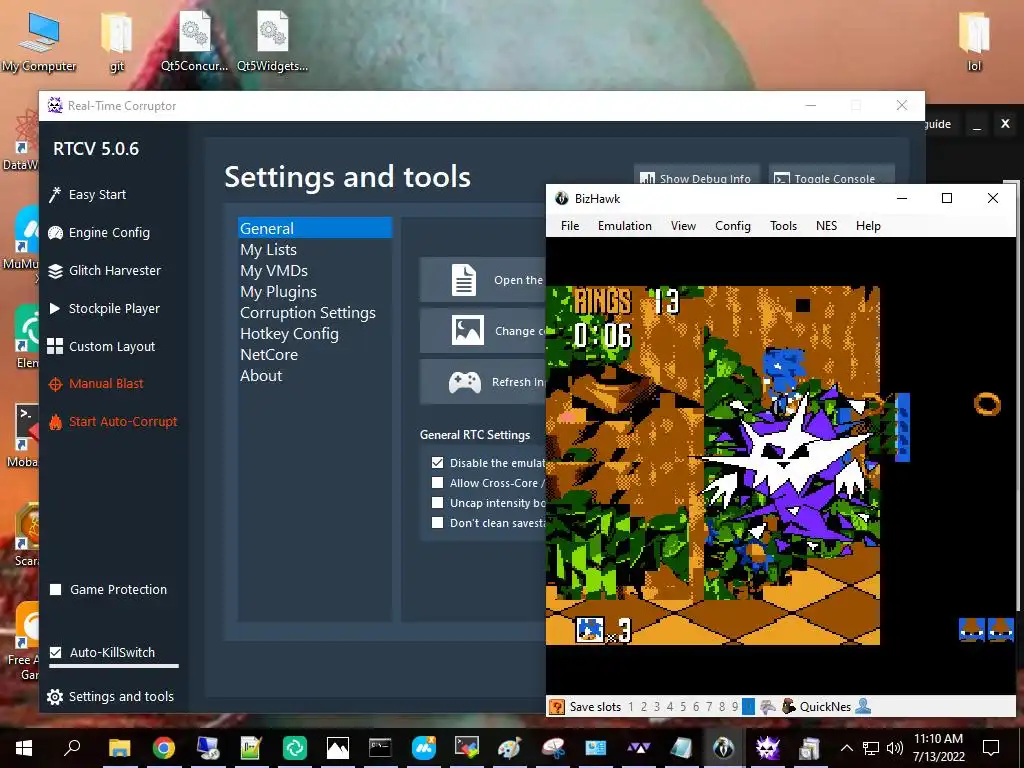Open Settings and tools gear in sidebar
The height and width of the screenshot is (768, 1024).
110,696
